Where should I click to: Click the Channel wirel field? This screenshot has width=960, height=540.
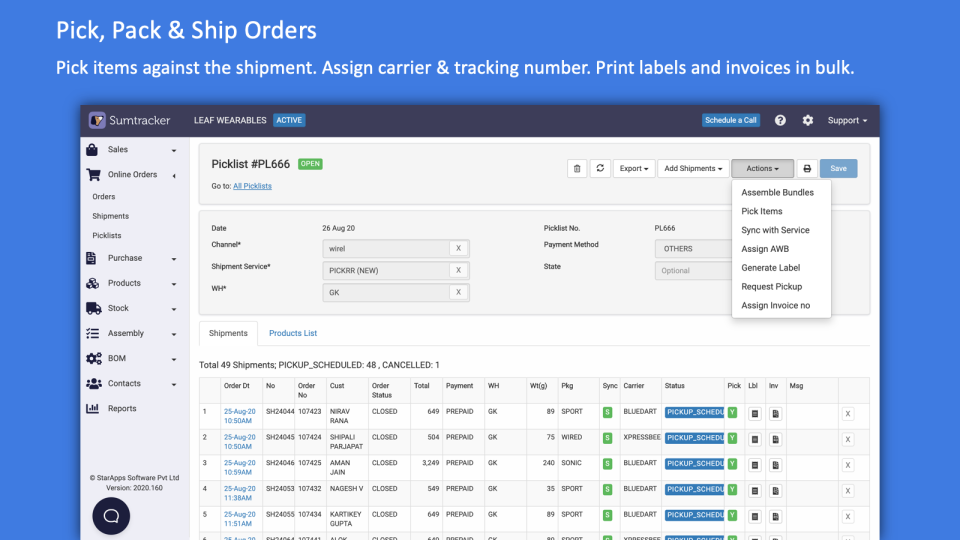pos(386,249)
